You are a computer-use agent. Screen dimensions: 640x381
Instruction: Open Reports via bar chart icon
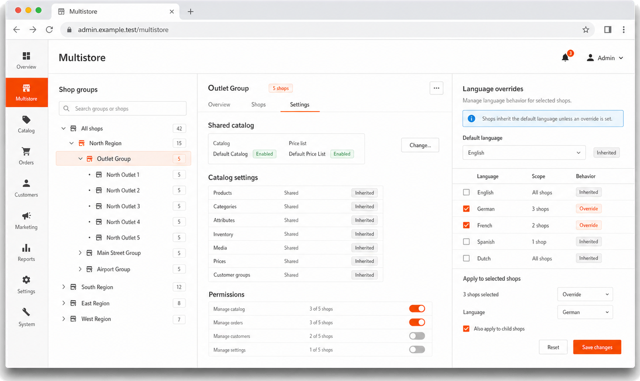point(26,248)
